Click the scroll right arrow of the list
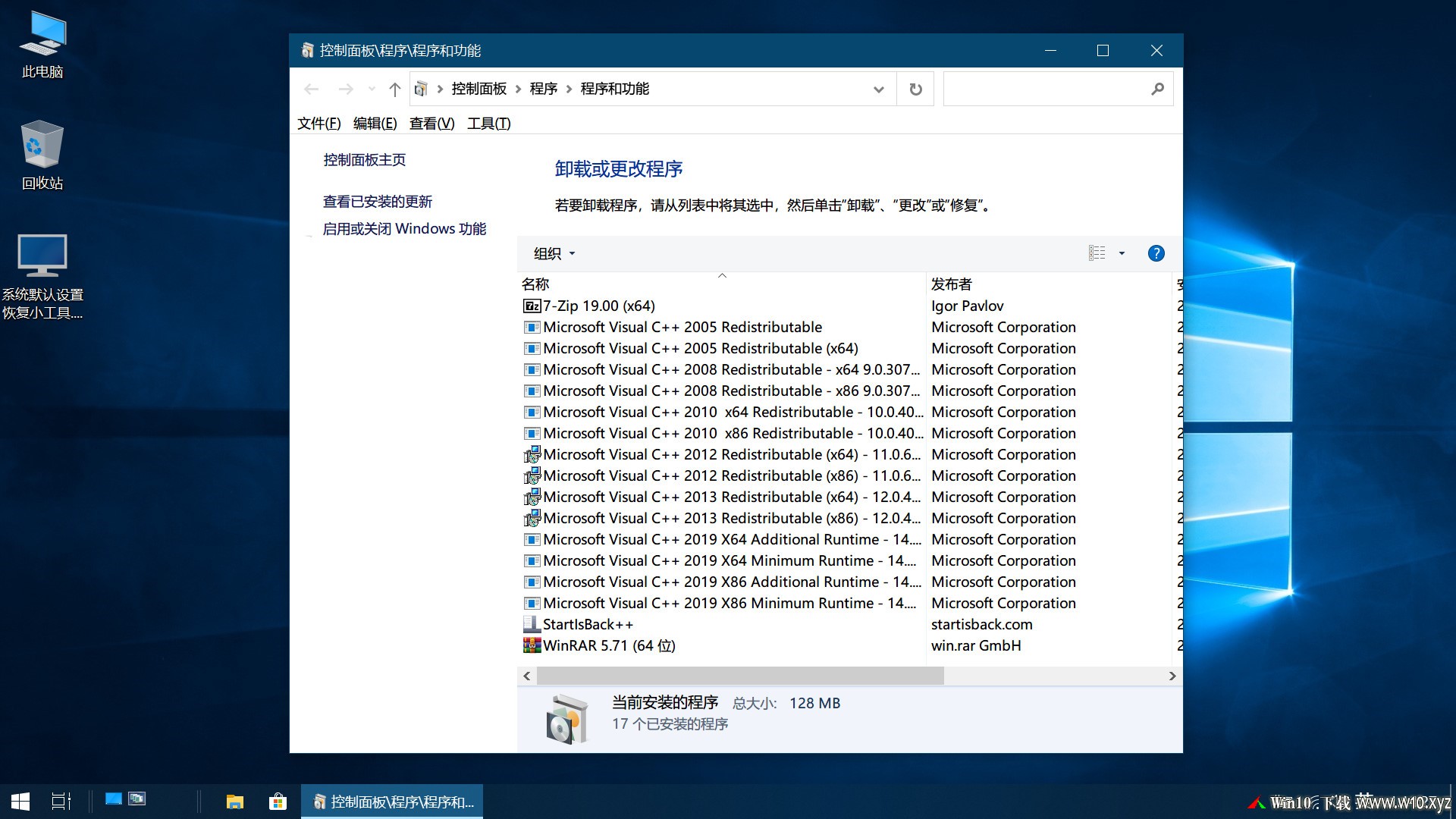 (1172, 676)
